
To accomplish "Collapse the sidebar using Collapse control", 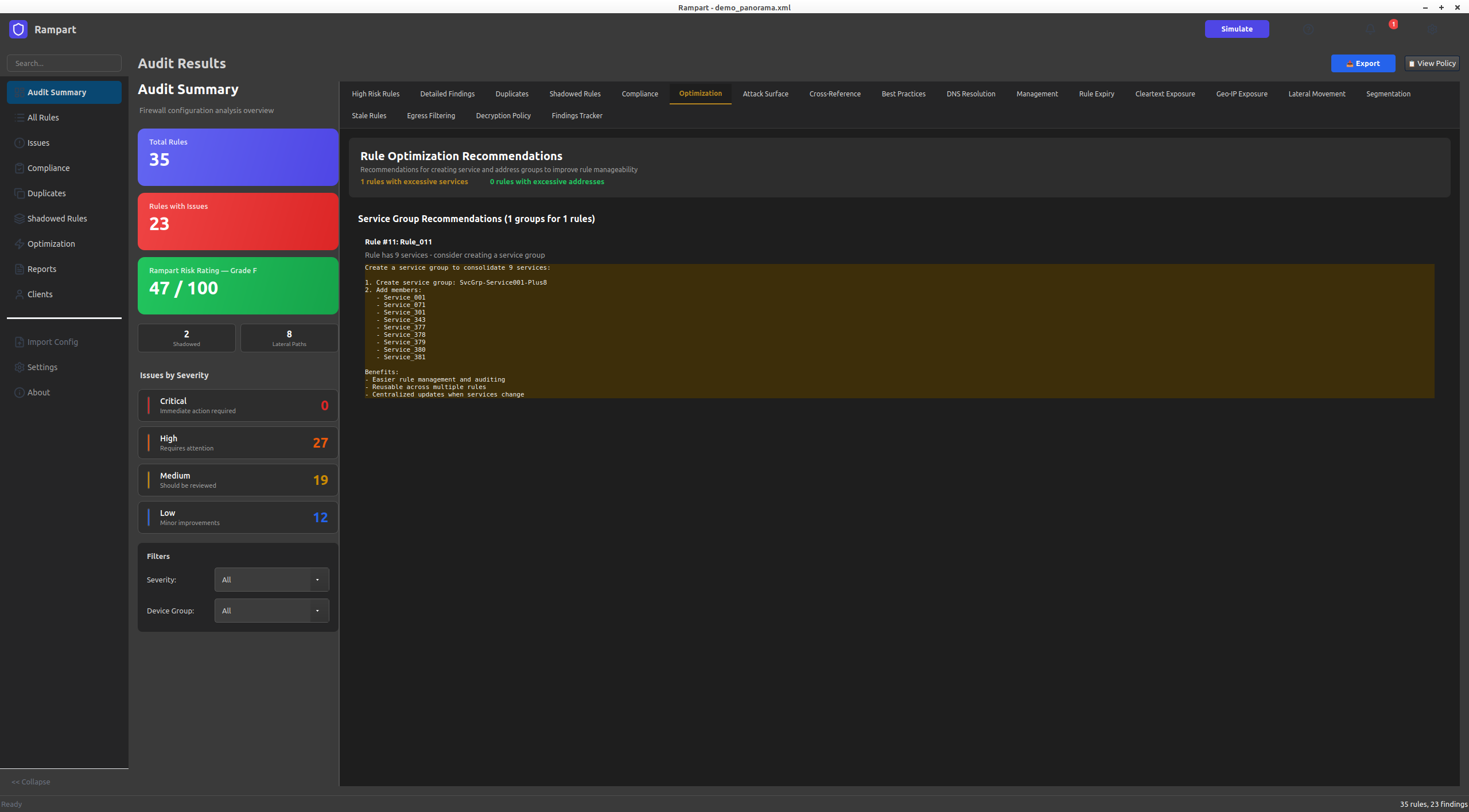I will click(x=30, y=782).
